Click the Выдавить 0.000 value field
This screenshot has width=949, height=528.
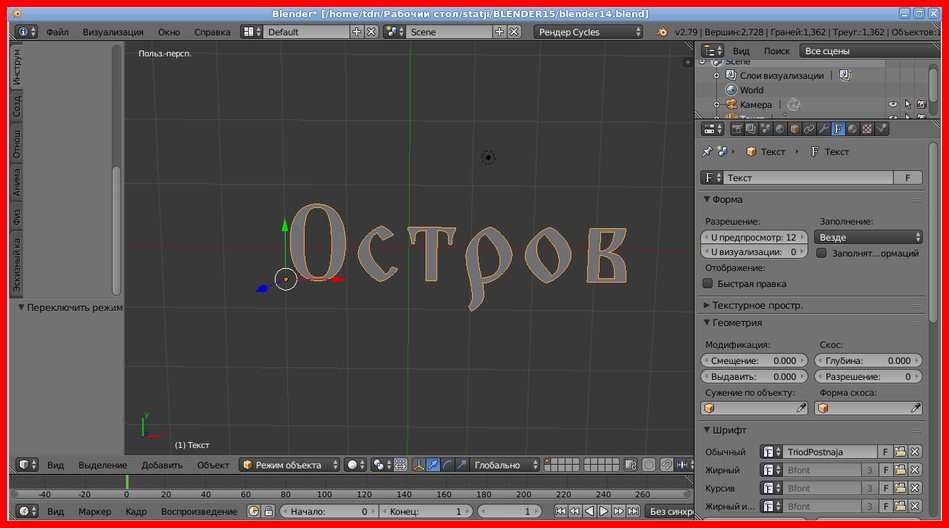pyautogui.click(x=754, y=377)
